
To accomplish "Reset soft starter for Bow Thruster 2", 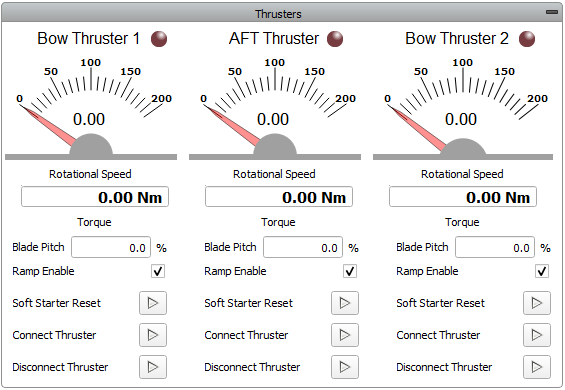I will [x=537, y=303].
